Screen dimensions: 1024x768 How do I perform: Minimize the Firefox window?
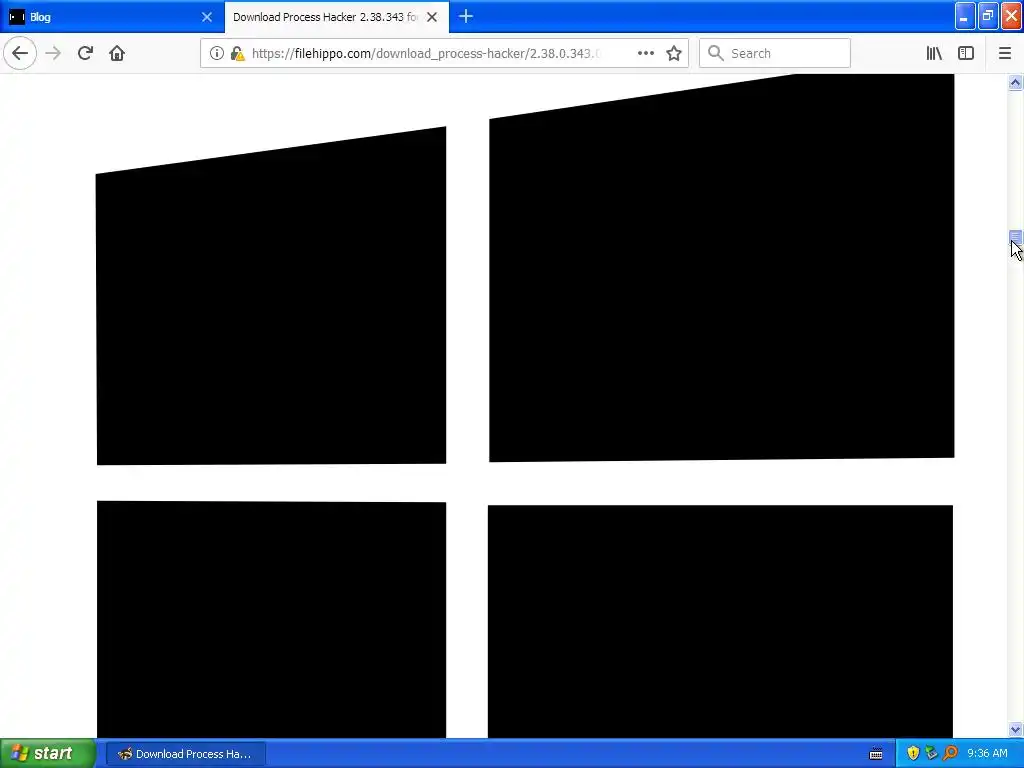coord(965,16)
